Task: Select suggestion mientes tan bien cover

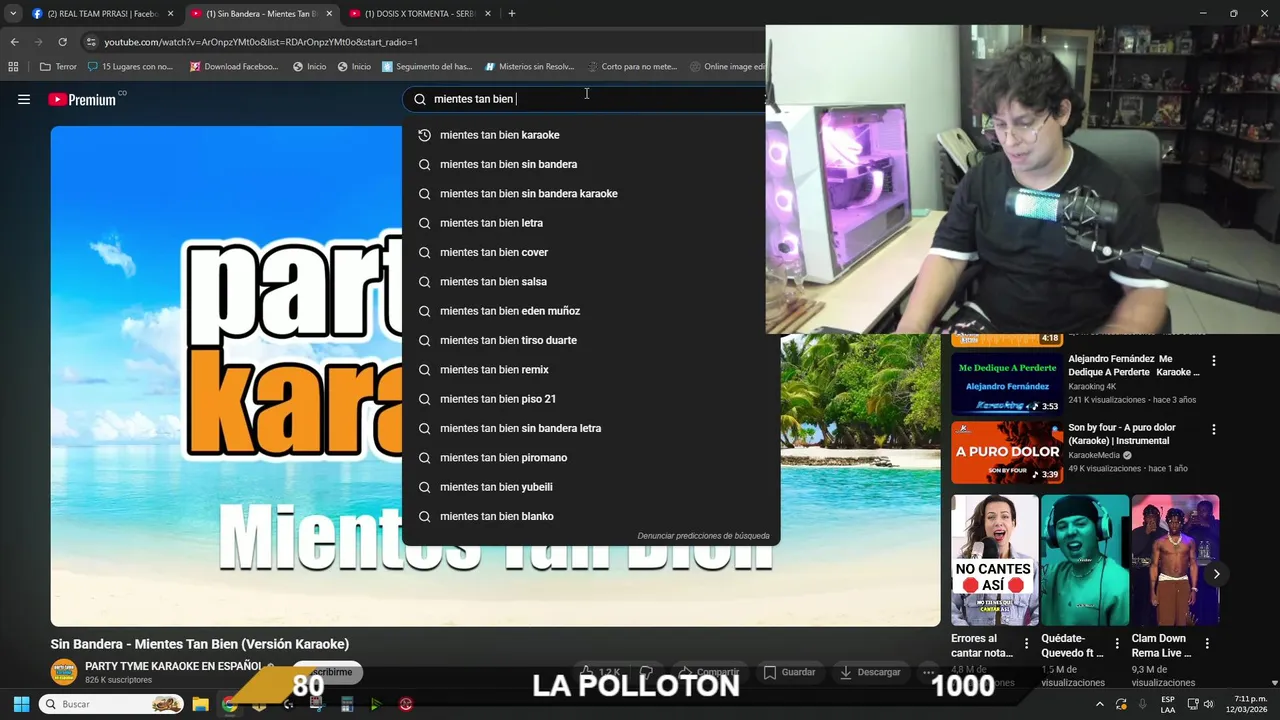Action: click(590, 252)
